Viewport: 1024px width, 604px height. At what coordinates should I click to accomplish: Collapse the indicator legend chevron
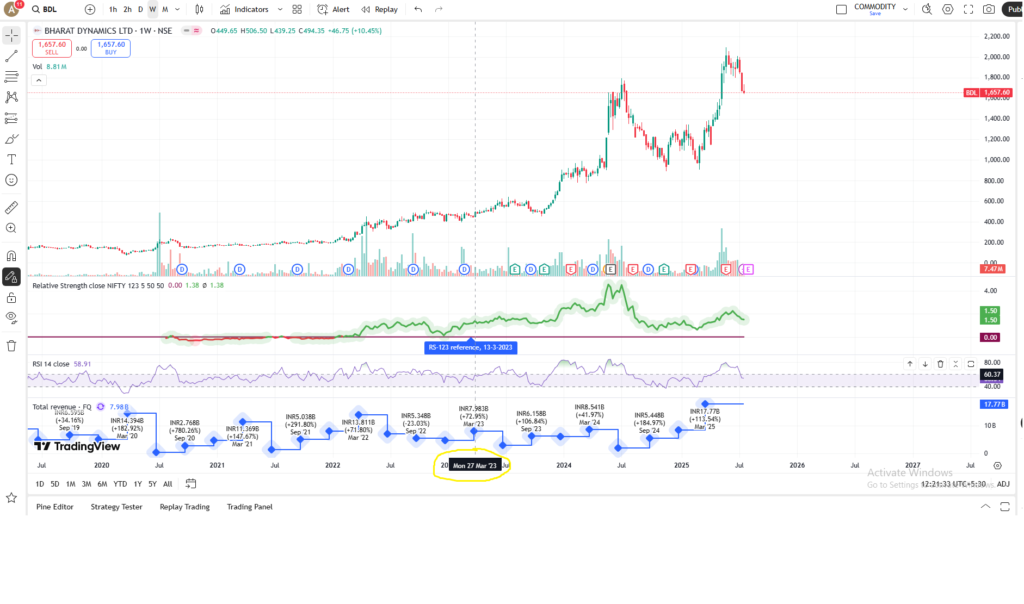click(39, 80)
